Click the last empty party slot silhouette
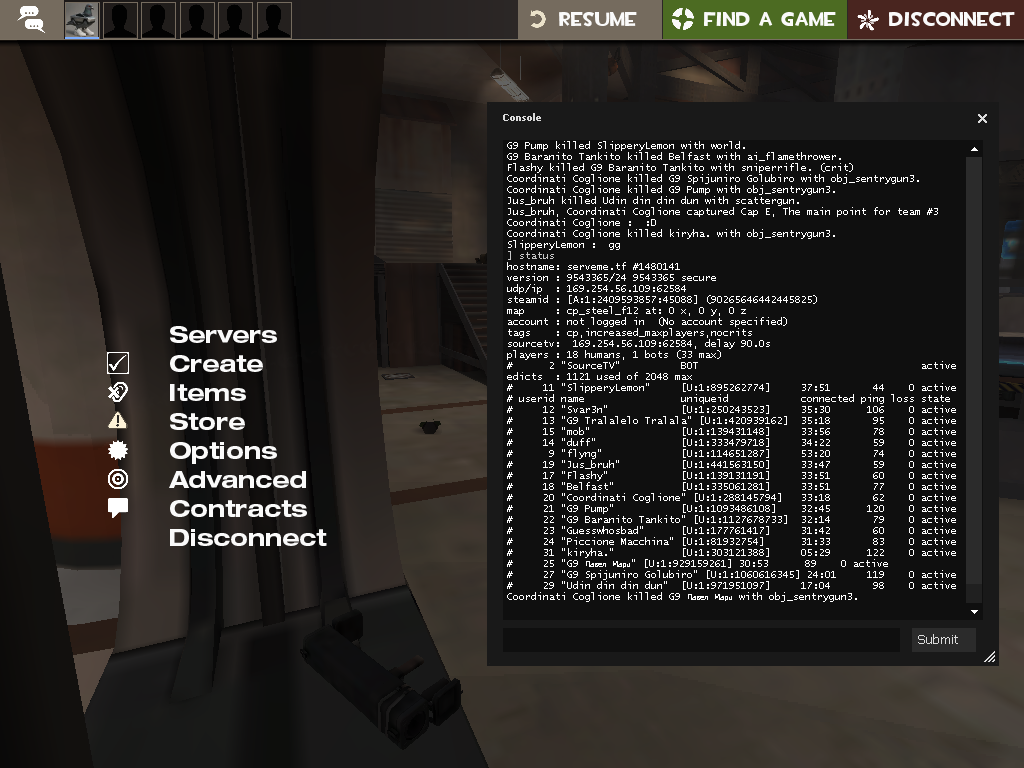Viewport: 1024px width, 768px height. coord(274,20)
